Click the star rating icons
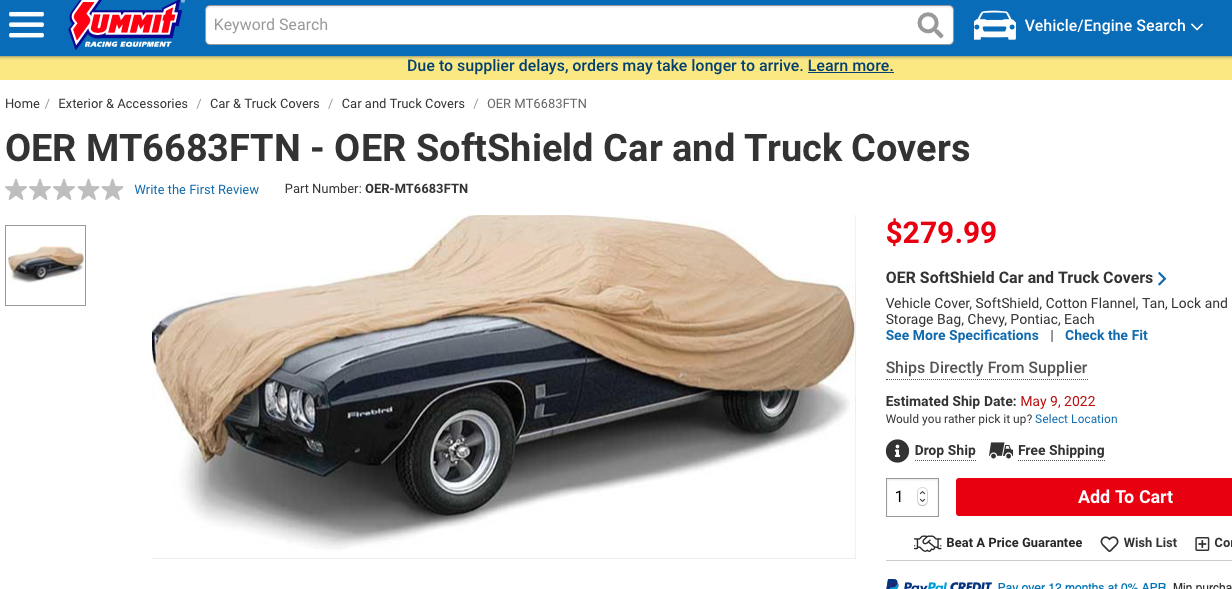Viewport: 1232px width, 589px height. [64, 189]
